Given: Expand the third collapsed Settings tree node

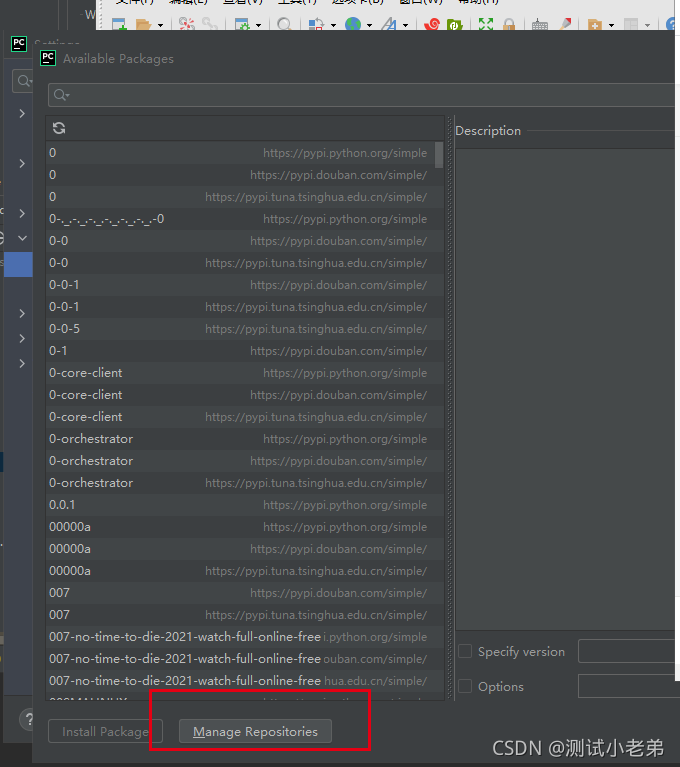Looking at the screenshot, I should [22, 213].
